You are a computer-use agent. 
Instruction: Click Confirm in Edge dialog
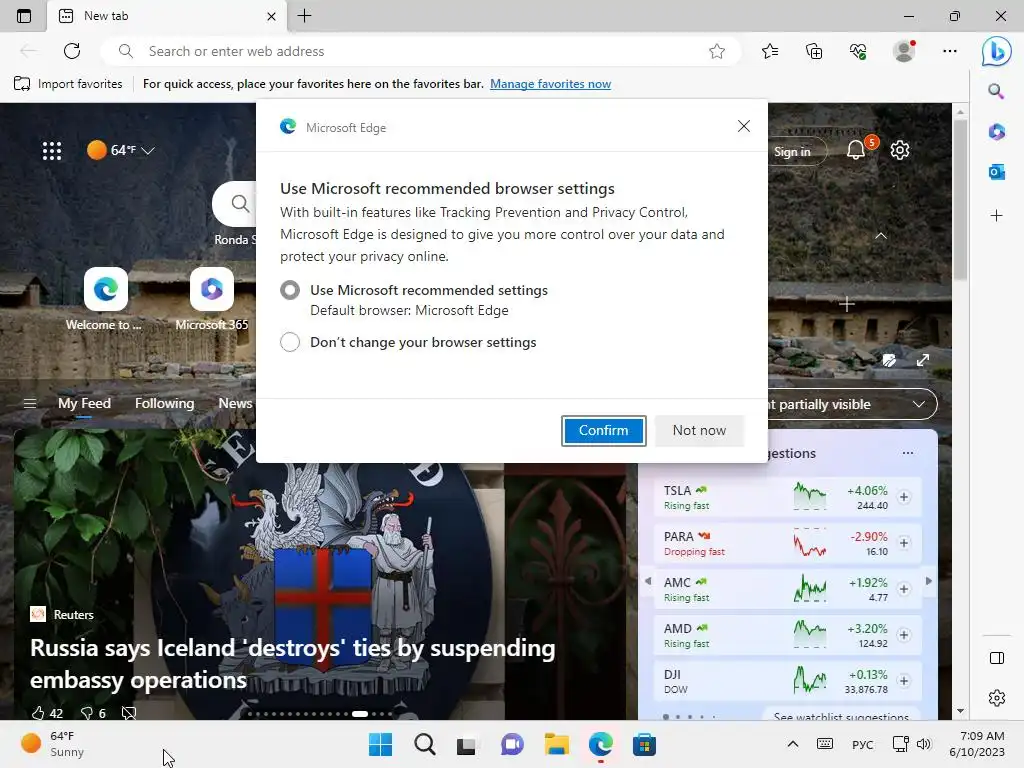(x=603, y=430)
